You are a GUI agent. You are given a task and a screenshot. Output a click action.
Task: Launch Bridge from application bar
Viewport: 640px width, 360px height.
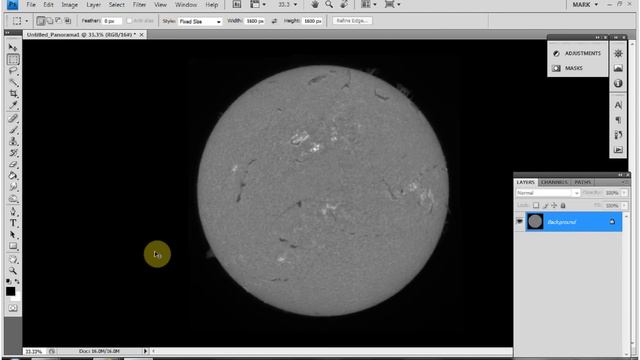pyautogui.click(x=237, y=4)
